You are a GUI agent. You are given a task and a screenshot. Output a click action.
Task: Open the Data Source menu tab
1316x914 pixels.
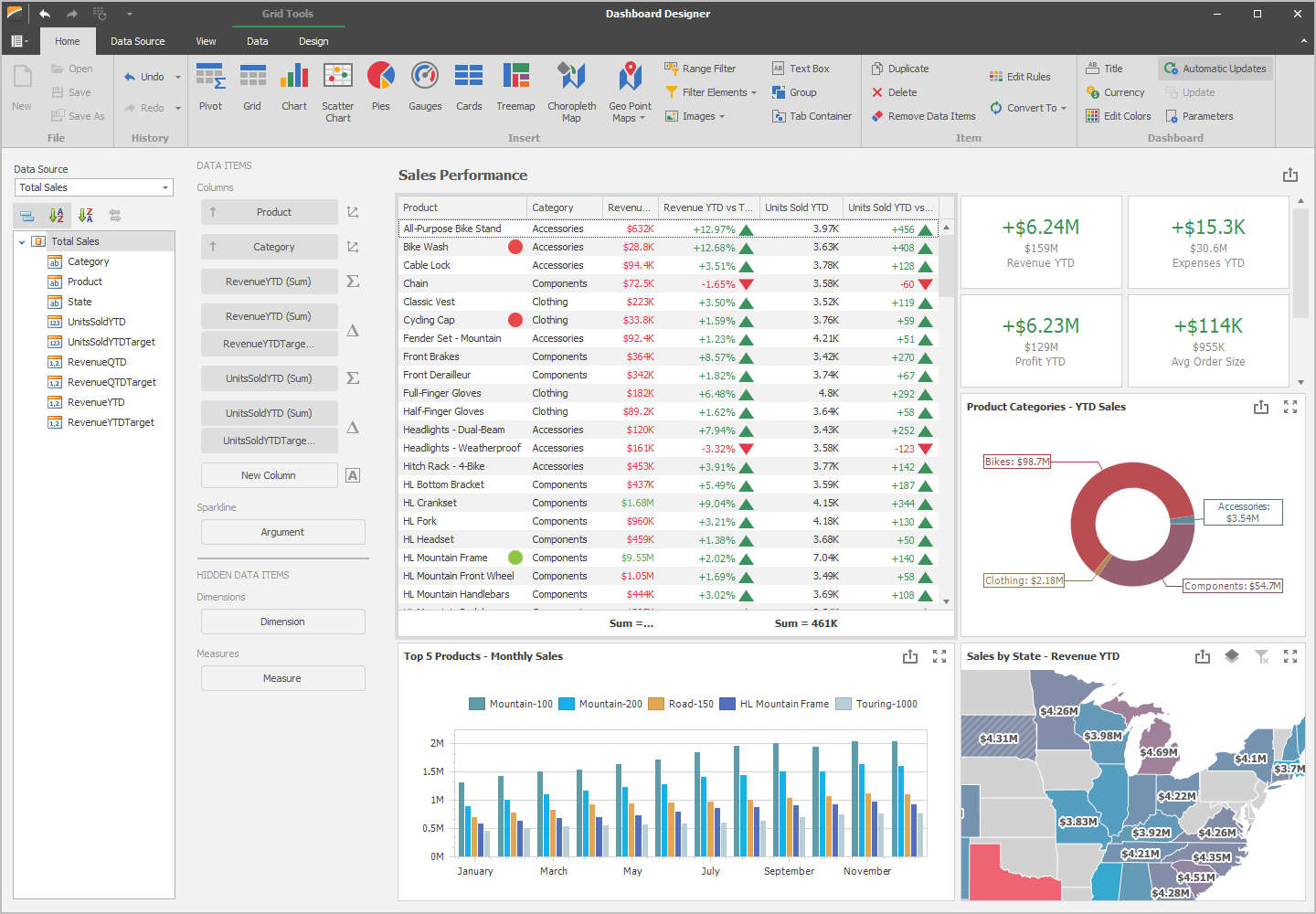tap(137, 41)
